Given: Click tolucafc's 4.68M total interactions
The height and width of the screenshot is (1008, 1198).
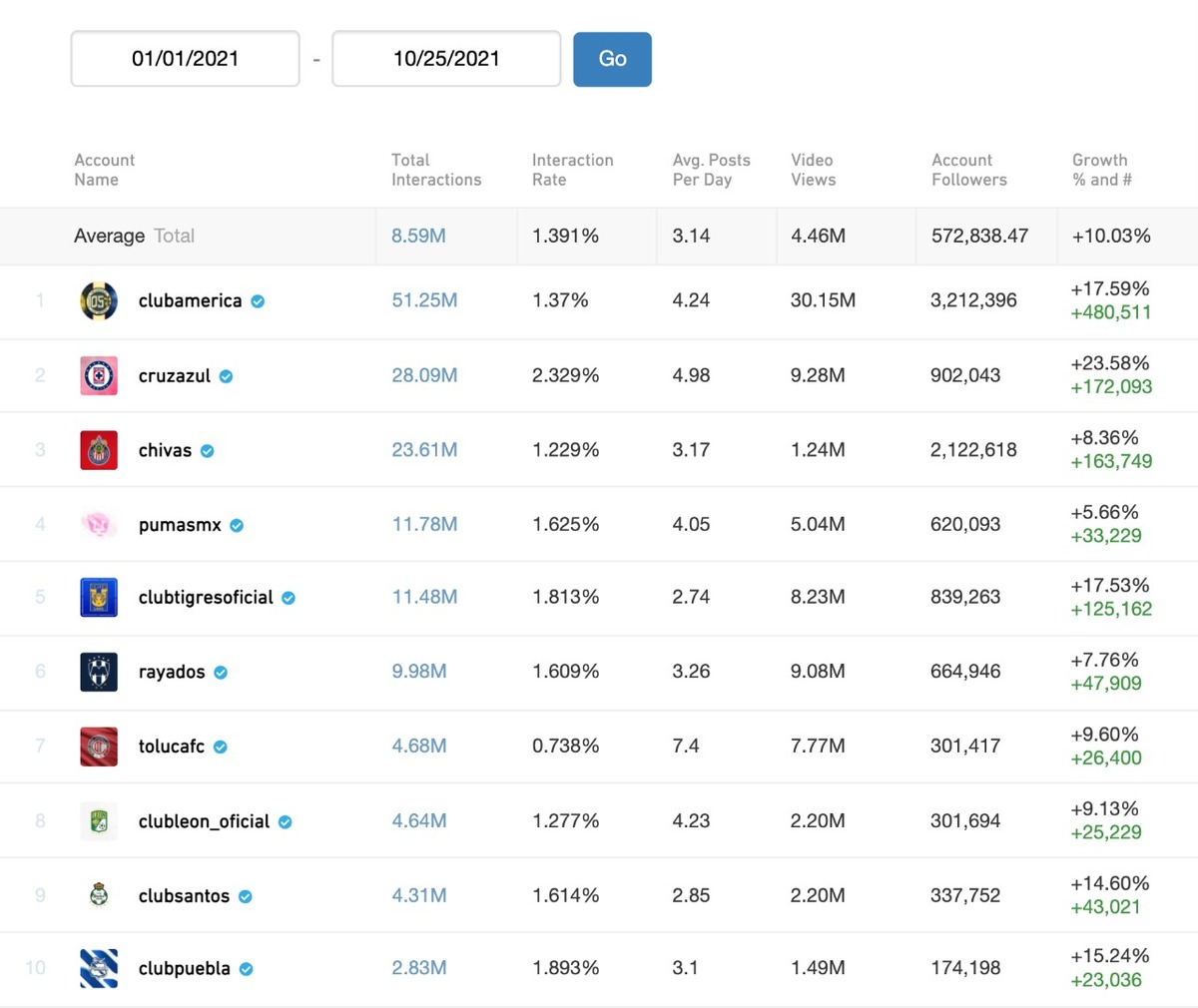Looking at the screenshot, I should click(419, 746).
